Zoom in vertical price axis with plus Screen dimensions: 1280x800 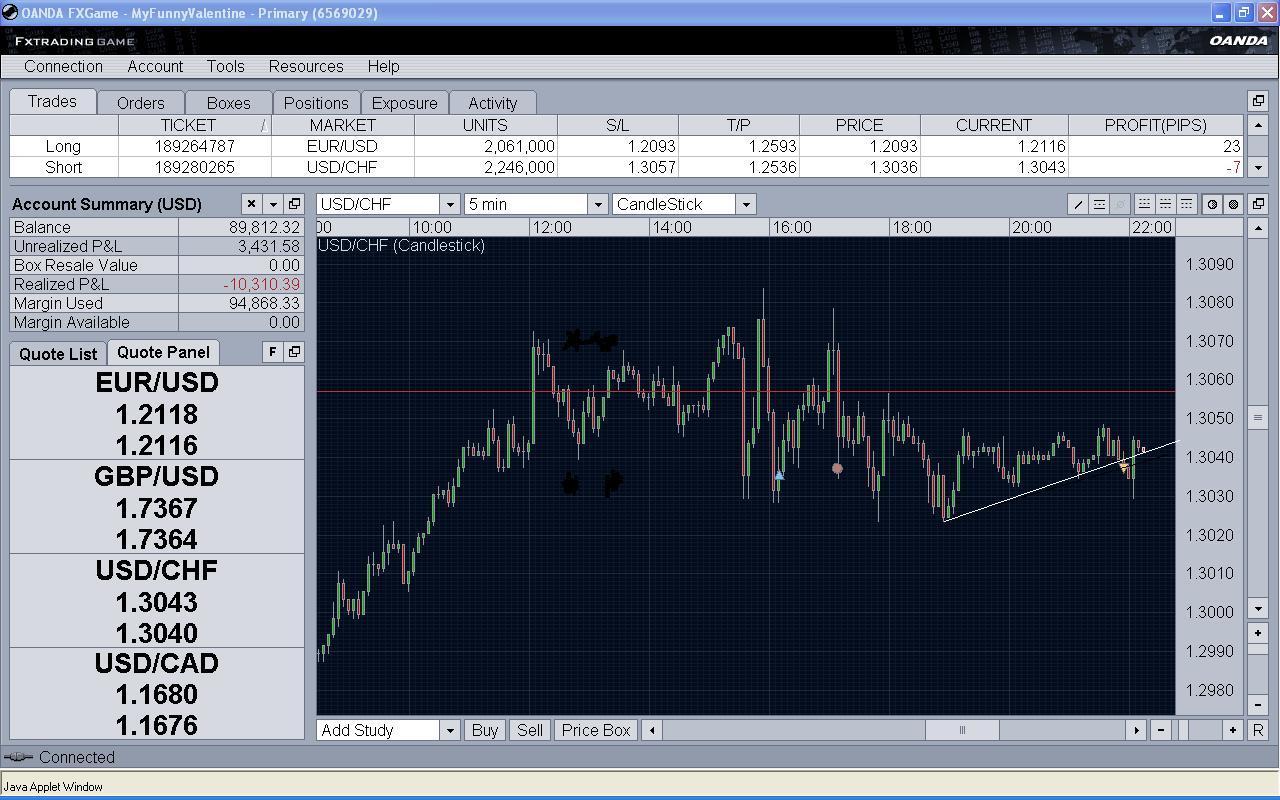1258,633
